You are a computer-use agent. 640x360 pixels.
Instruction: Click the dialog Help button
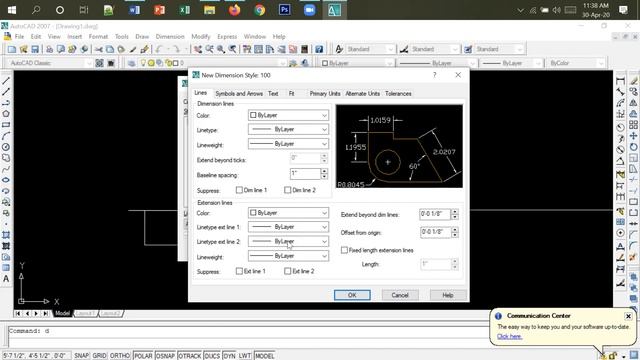[x=448, y=295]
